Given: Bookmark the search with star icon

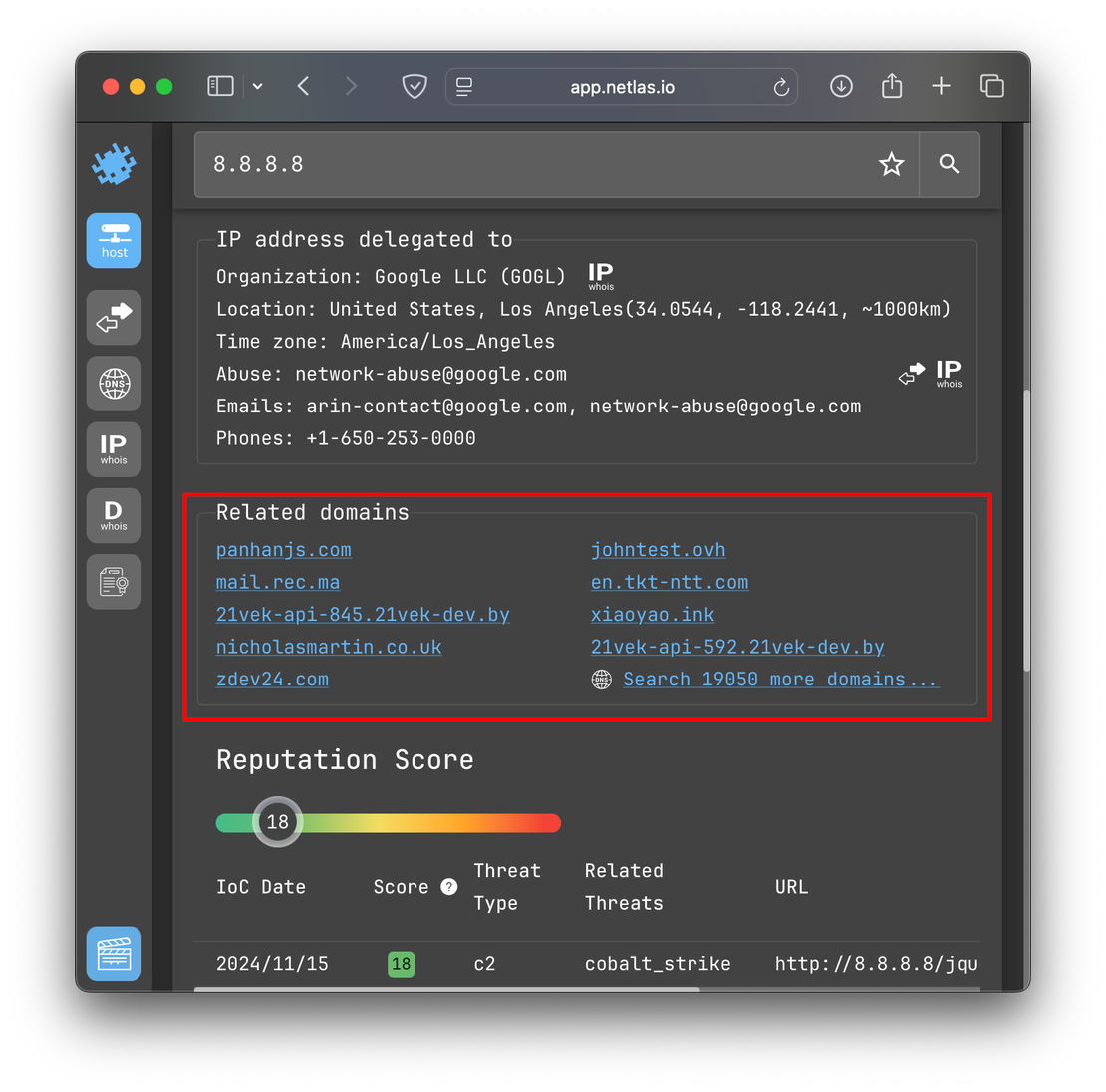Looking at the screenshot, I should [x=891, y=164].
